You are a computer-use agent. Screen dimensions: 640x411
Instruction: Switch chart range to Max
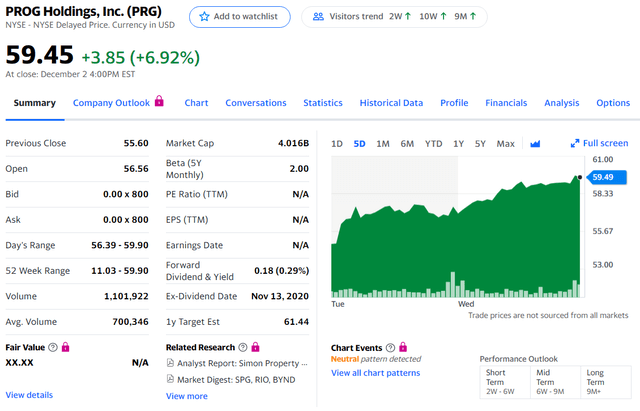coord(505,144)
